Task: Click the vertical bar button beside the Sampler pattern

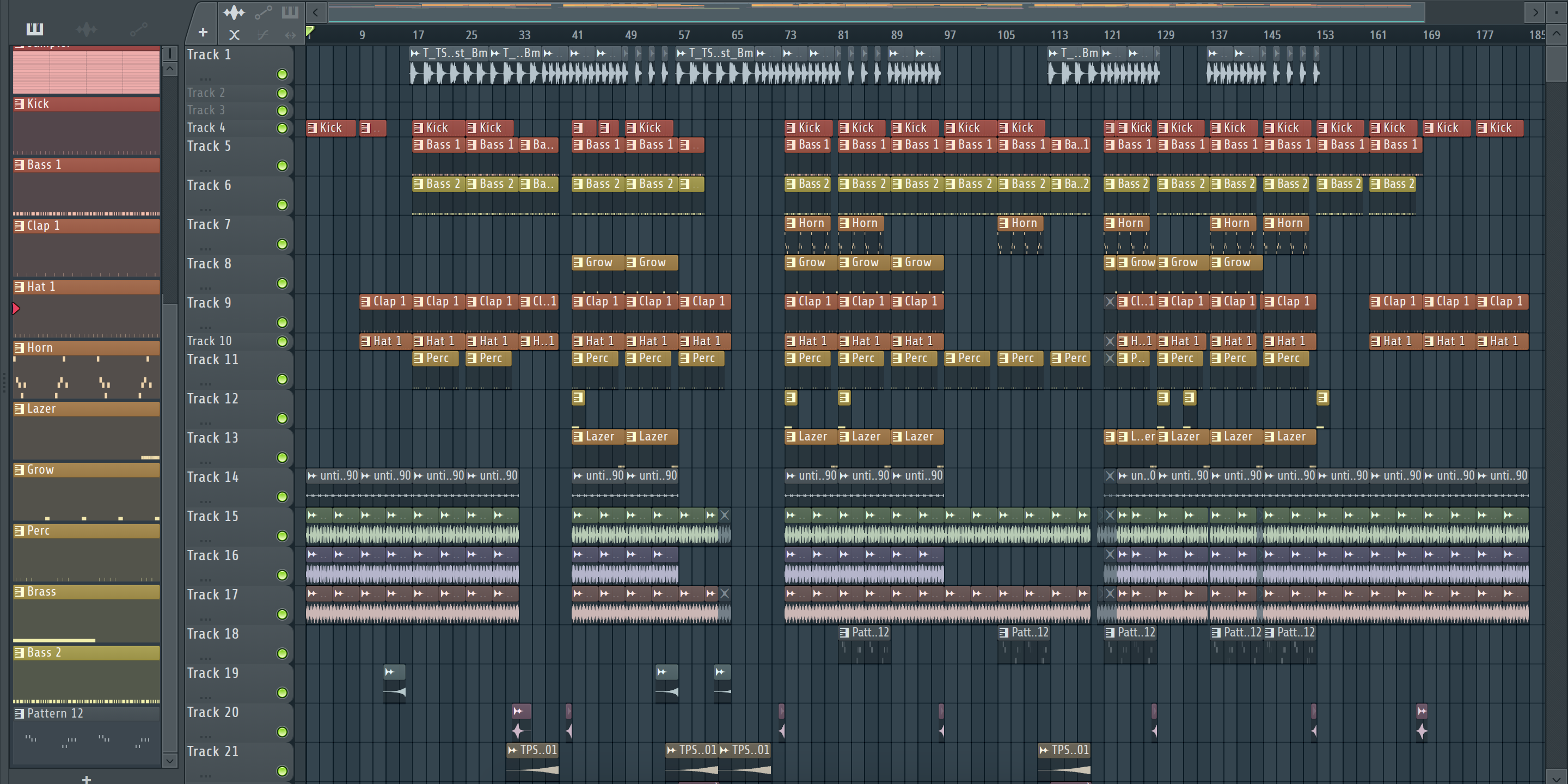Action: point(170,53)
